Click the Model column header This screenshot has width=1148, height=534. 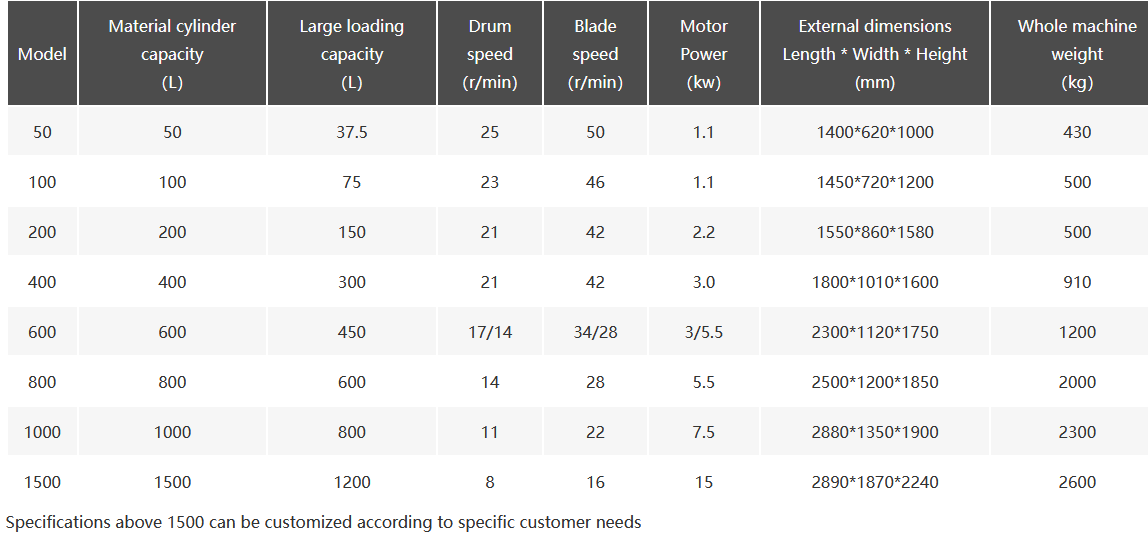42,54
